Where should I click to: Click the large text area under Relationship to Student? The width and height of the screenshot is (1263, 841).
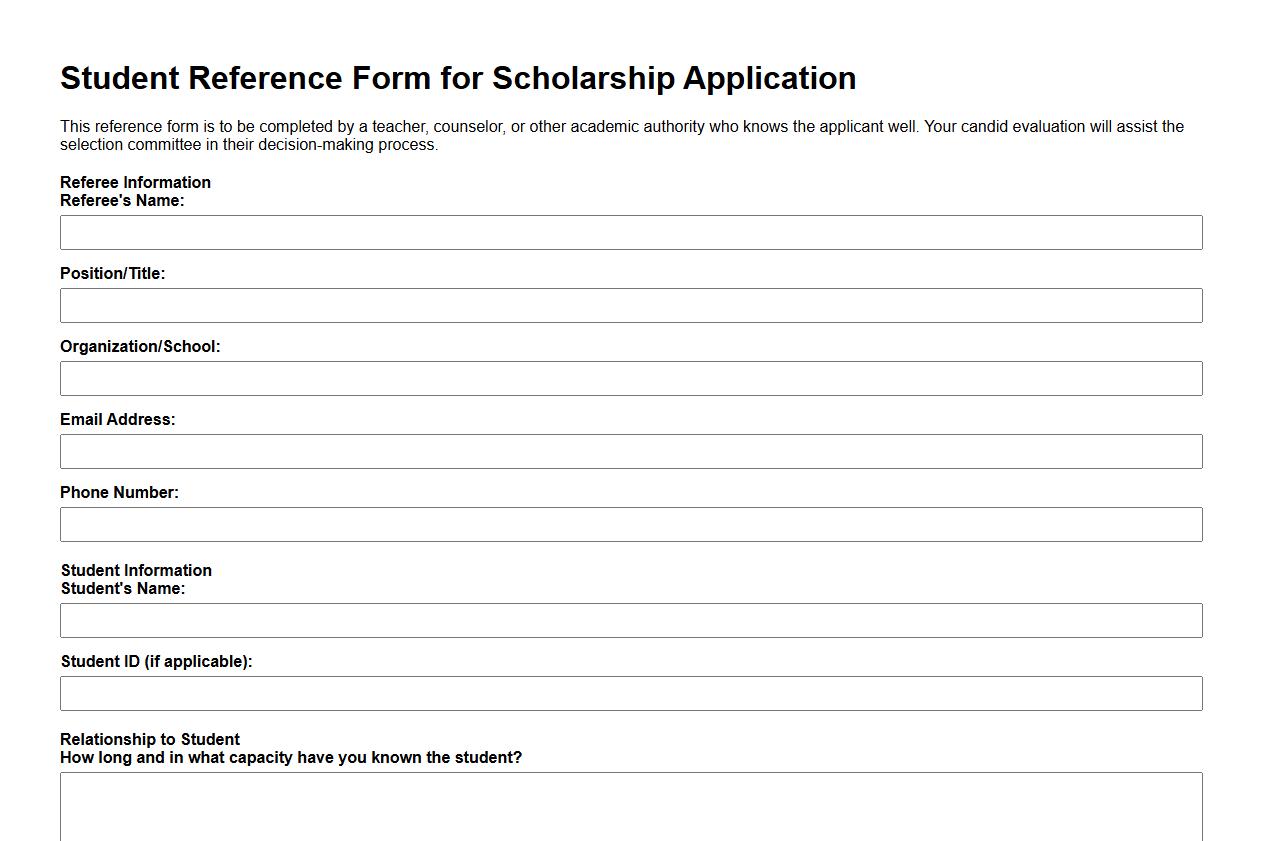(631, 805)
